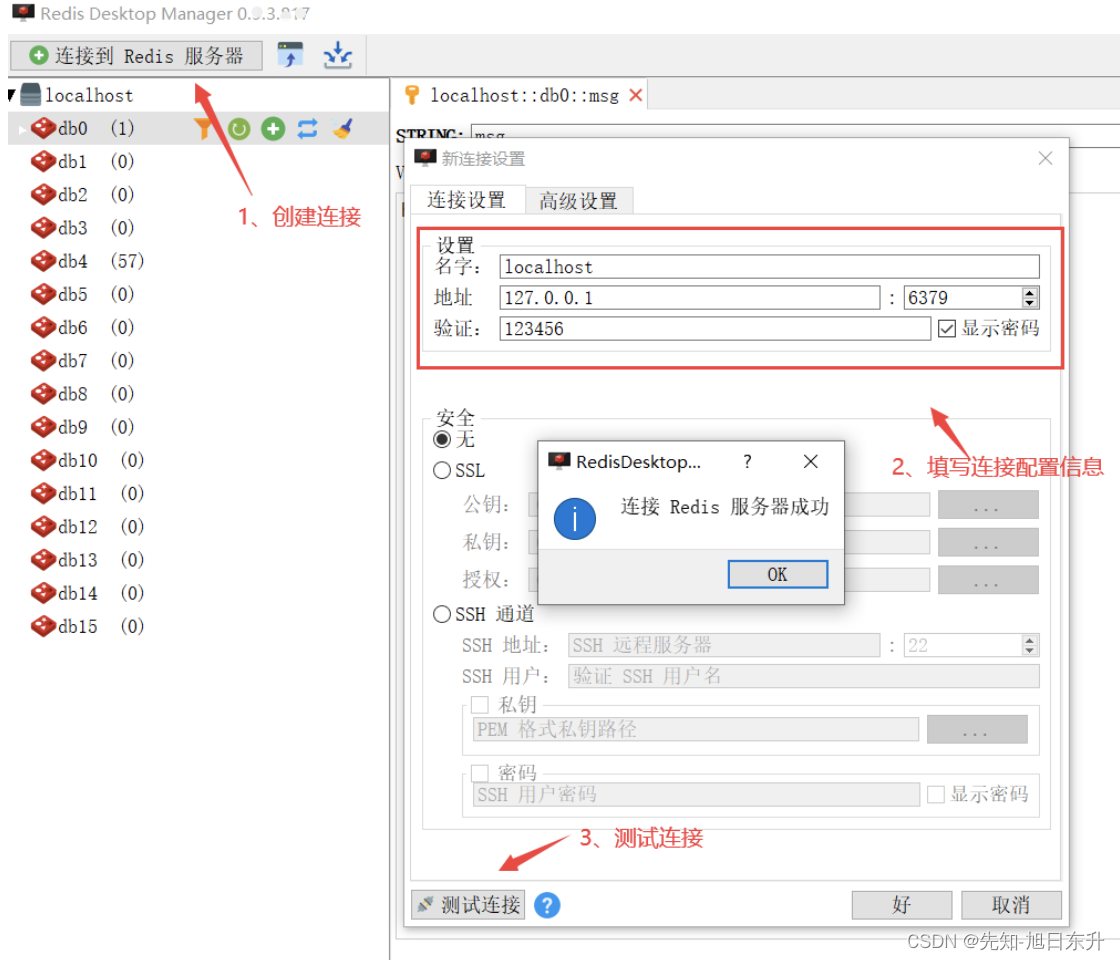Select the SSL security radio option
This screenshot has height=960, width=1120.
442,470
